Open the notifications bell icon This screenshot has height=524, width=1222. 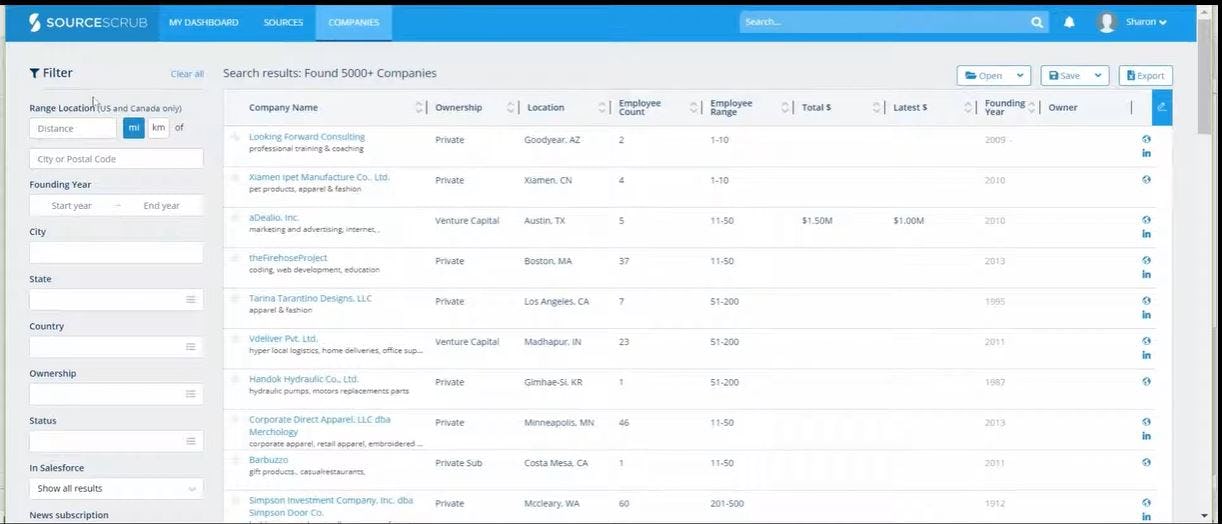click(1069, 22)
